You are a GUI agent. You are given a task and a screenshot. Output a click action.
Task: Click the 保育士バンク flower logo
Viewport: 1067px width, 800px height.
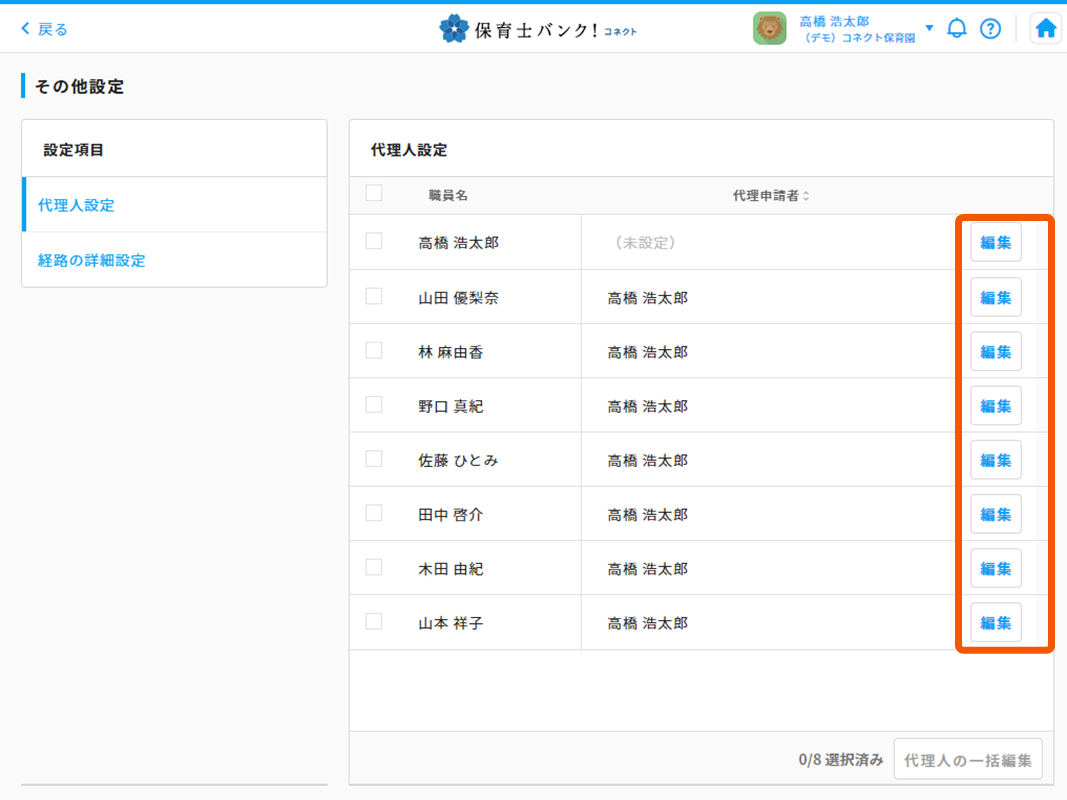pos(454,29)
